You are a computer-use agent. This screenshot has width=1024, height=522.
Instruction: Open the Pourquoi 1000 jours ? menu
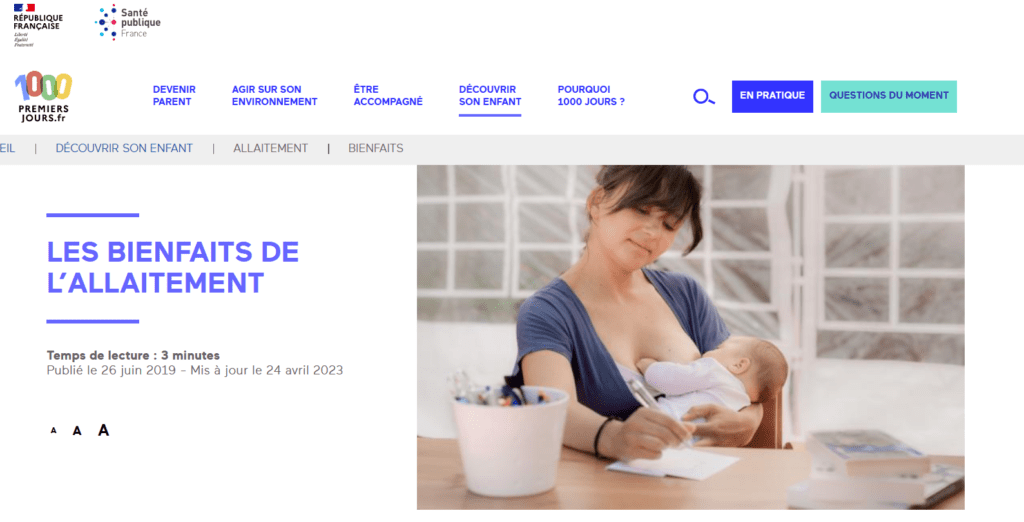[591, 95]
